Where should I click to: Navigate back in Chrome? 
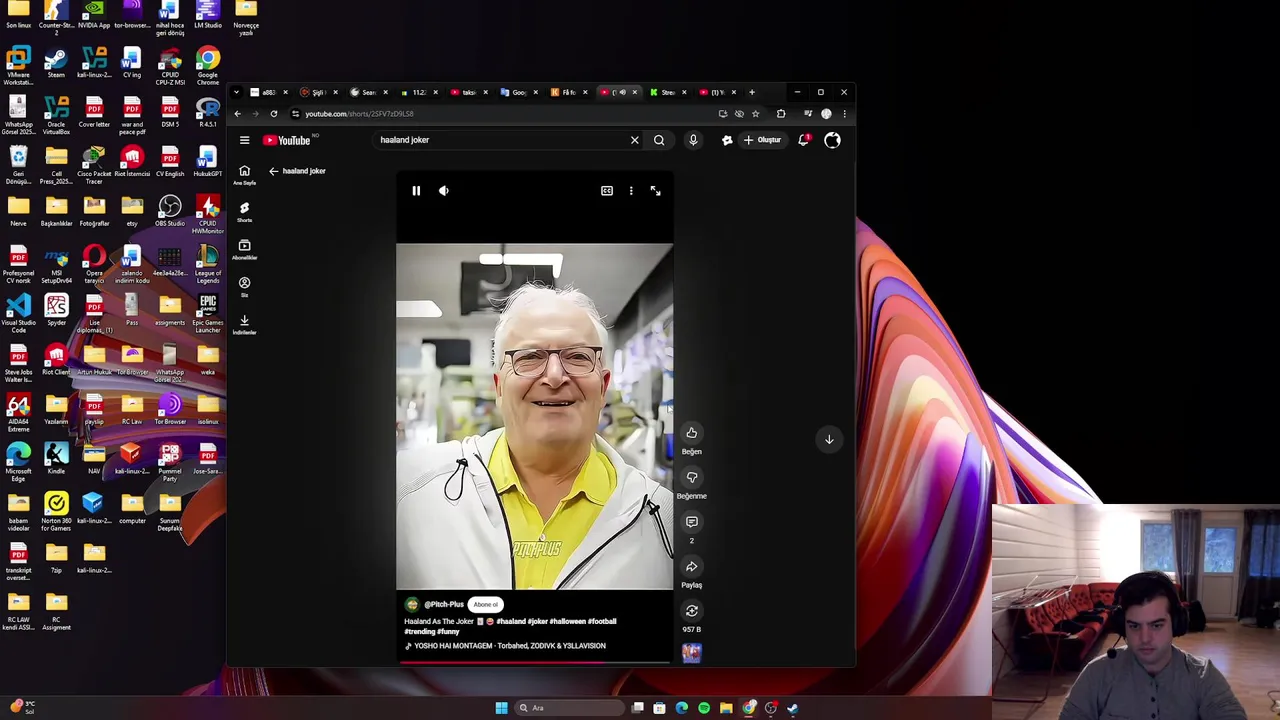pos(238,114)
